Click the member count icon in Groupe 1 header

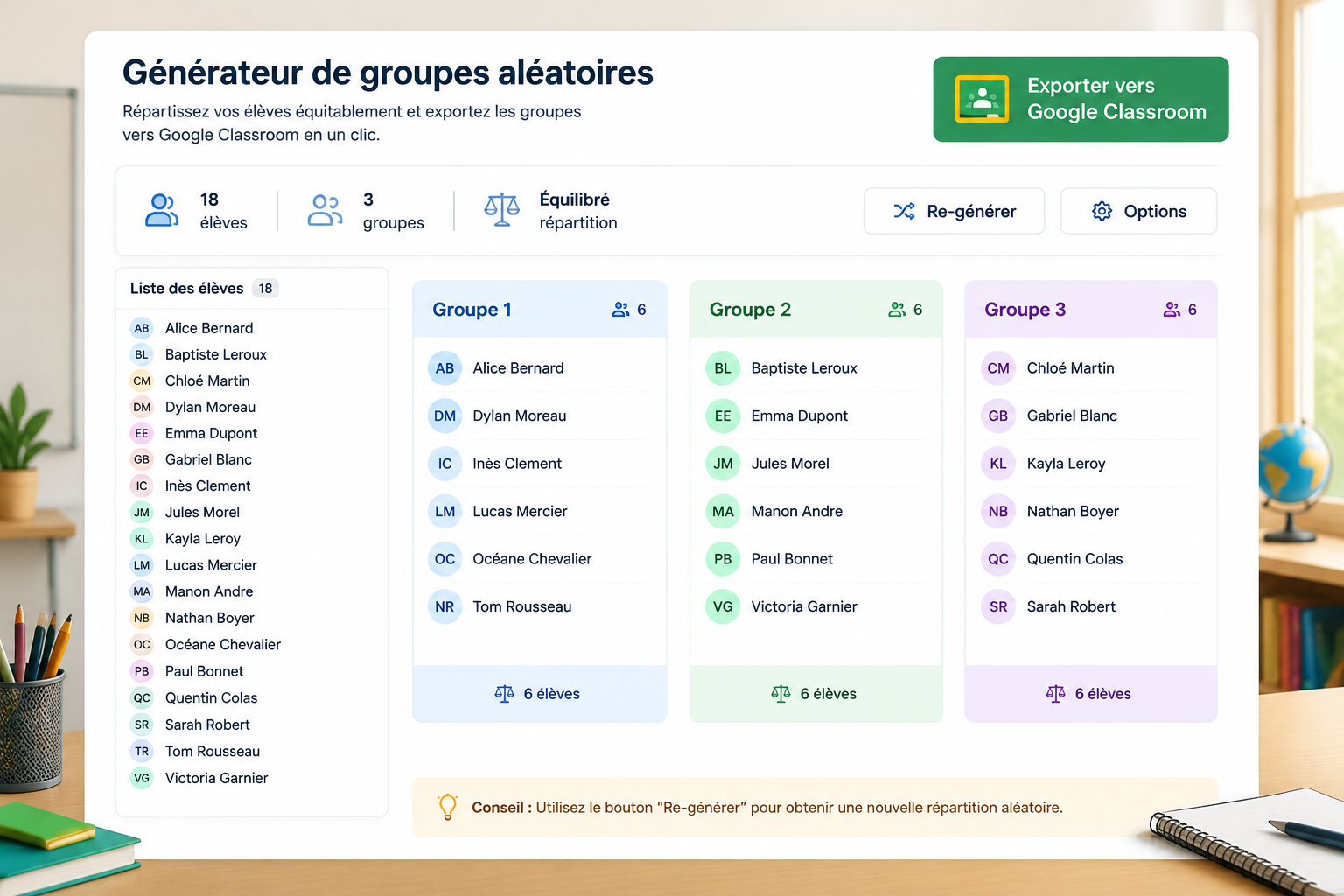620,310
